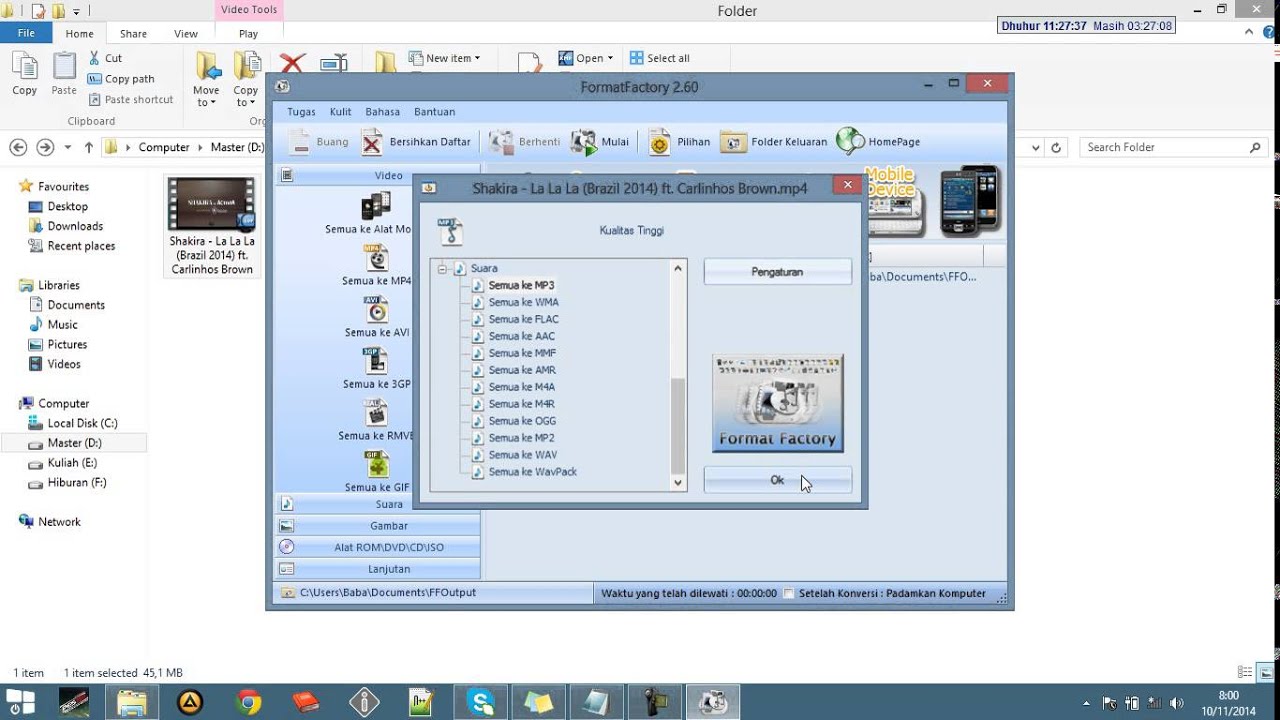Open the Open dropdown arrow in ribbon

[x=610, y=58]
